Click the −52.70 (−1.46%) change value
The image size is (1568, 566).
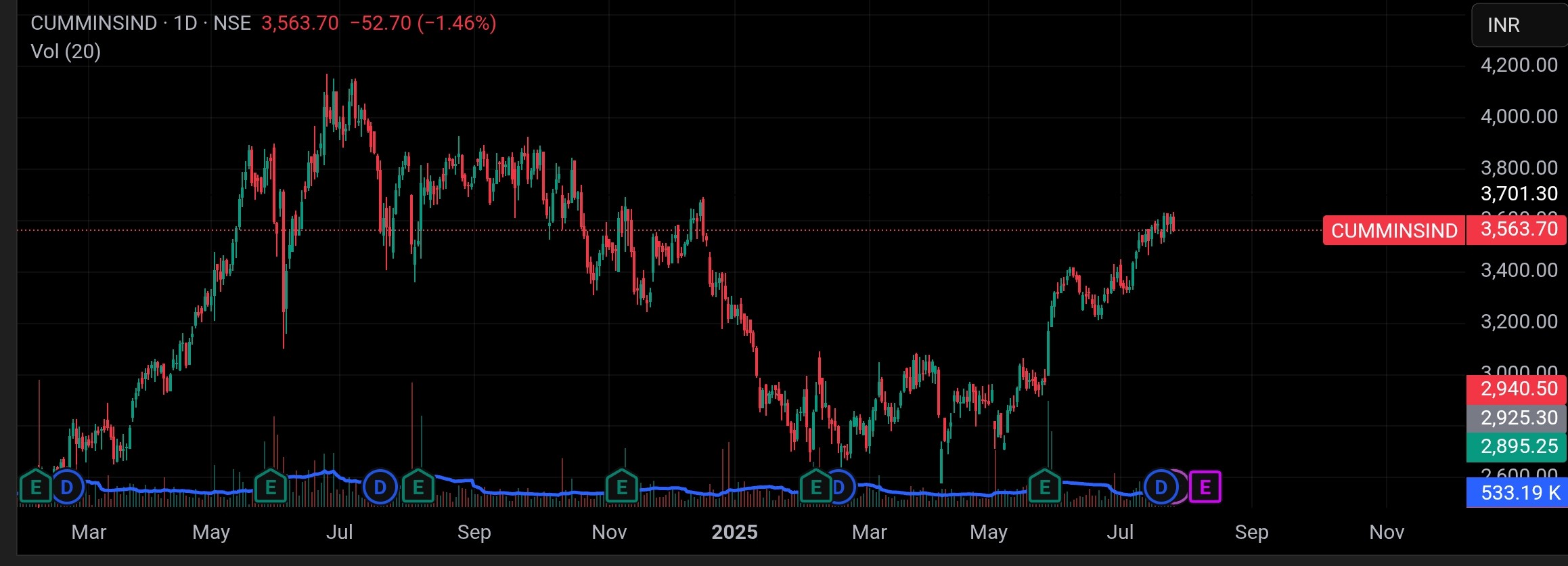click(423, 23)
